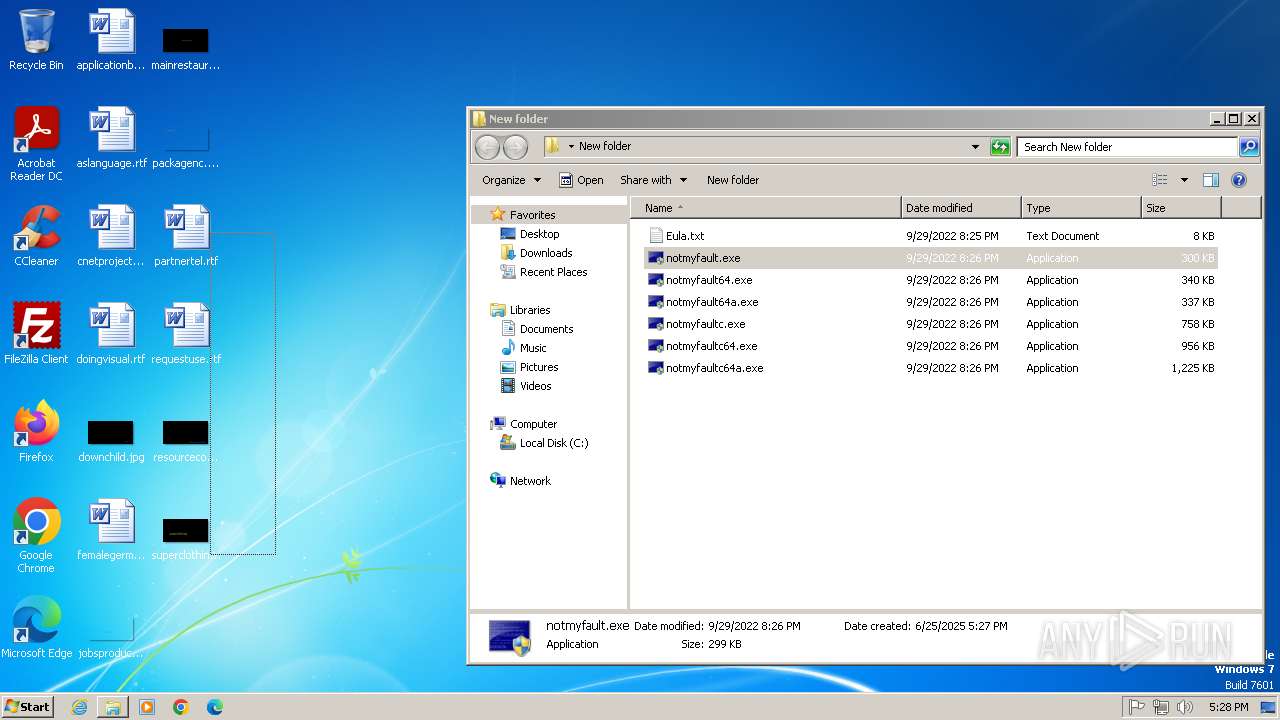Click Chrome icon in the taskbar
The image size is (1280, 720).
(181, 707)
